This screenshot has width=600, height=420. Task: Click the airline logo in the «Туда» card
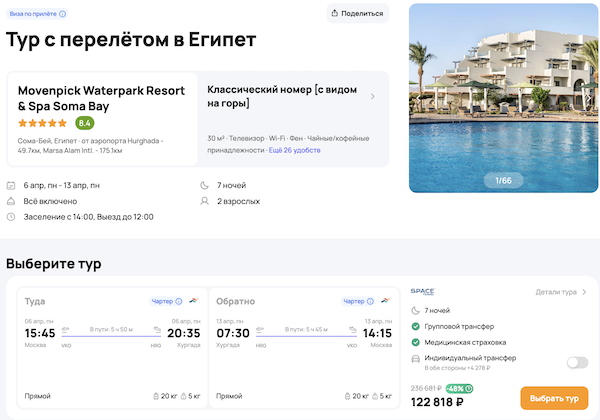192,301
